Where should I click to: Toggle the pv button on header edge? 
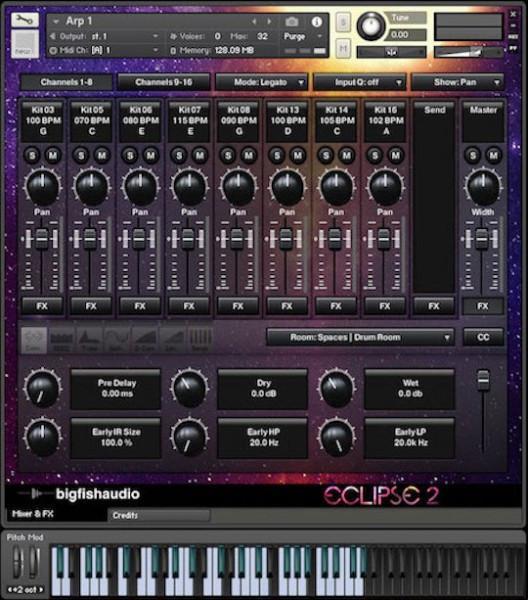(x=513, y=48)
